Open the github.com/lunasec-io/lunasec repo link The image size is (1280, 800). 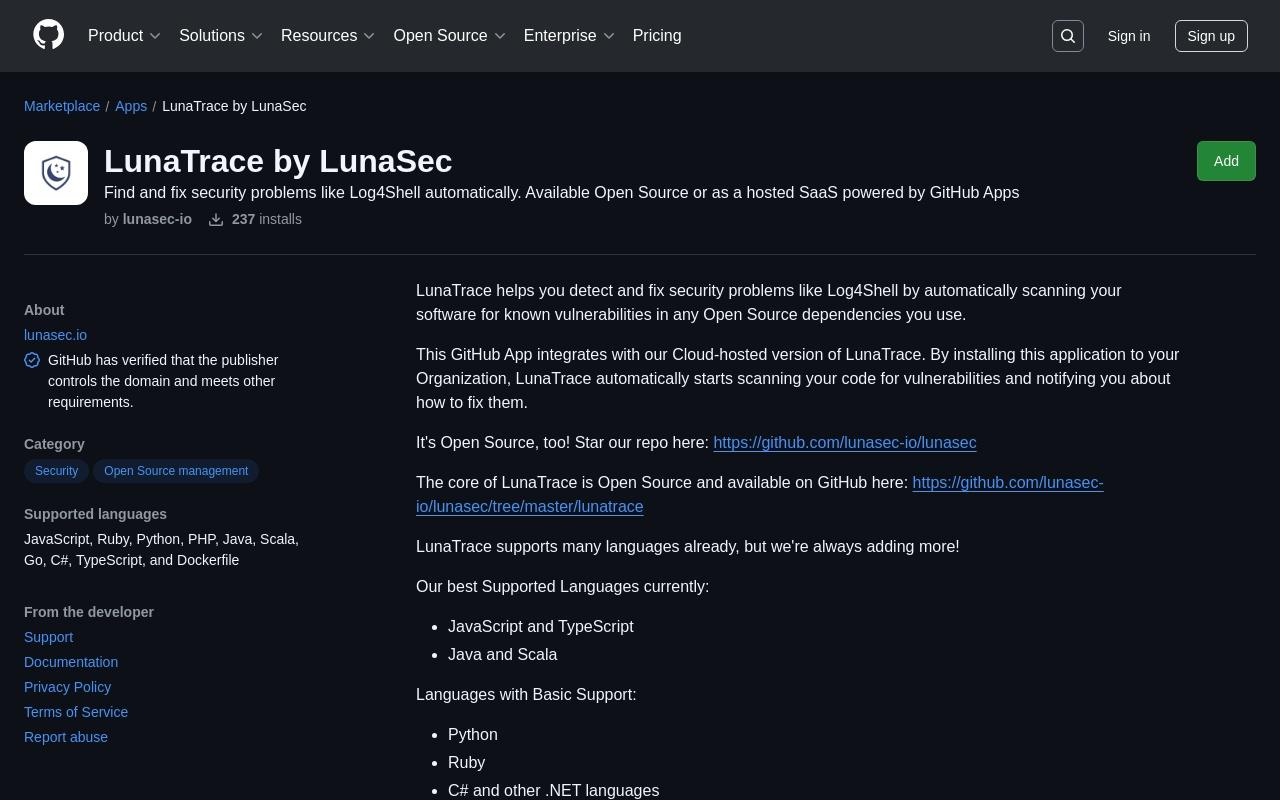click(845, 443)
